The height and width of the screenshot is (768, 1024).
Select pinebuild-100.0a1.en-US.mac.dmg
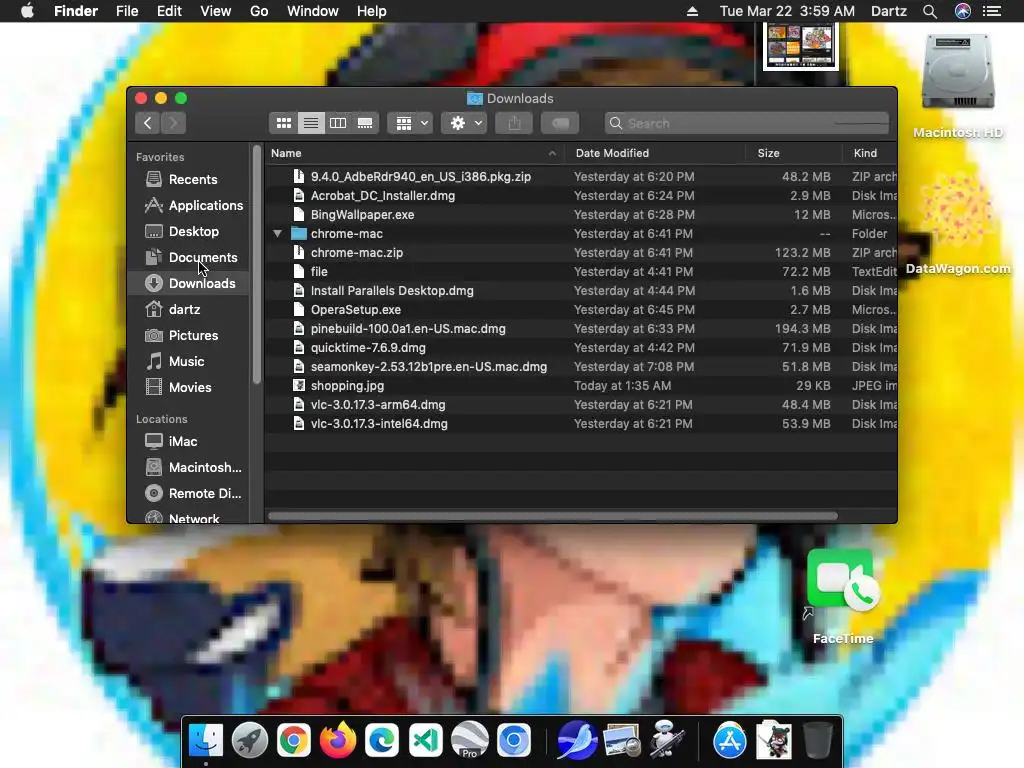point(581,328)
